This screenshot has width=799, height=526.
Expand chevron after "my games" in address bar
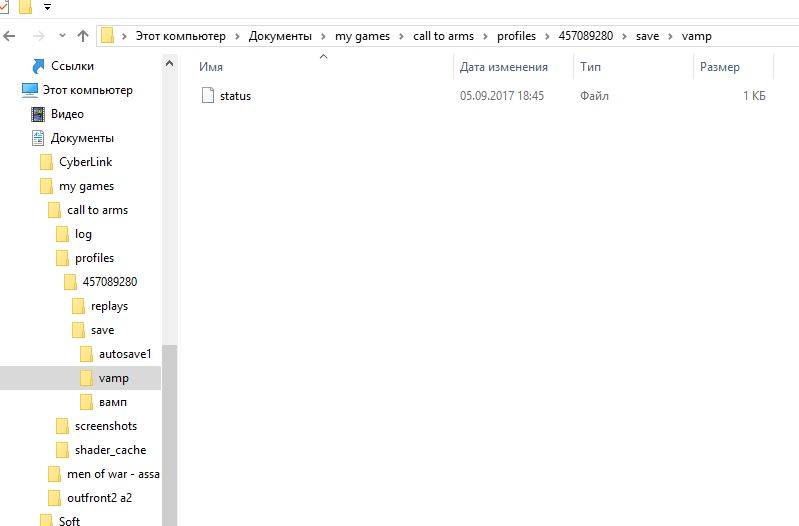pyautogui.click(x=402, y=36)
